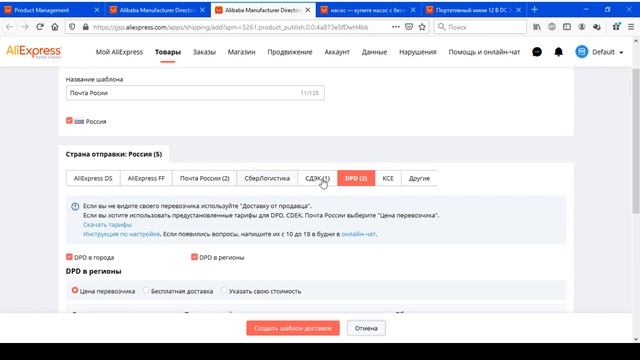This screenshot has height=360, width=640.
Task: Open Скачать тарифы link
Action: (107, 224)
